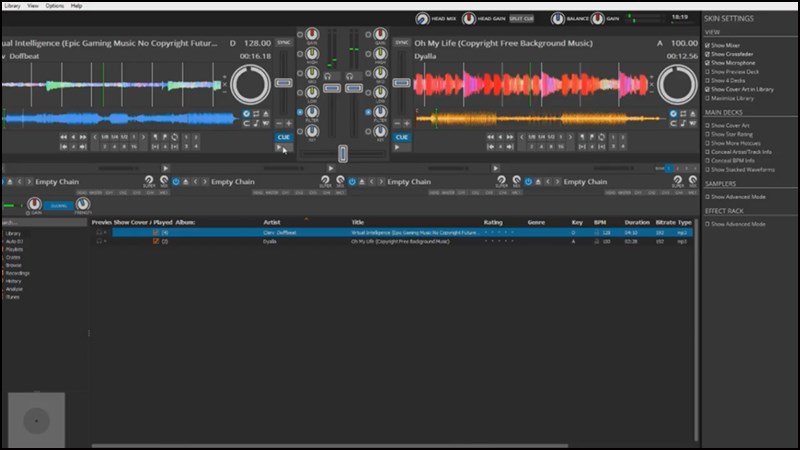800x450 pixels.
Task: Open the Library menu
Action: point(12,6)
